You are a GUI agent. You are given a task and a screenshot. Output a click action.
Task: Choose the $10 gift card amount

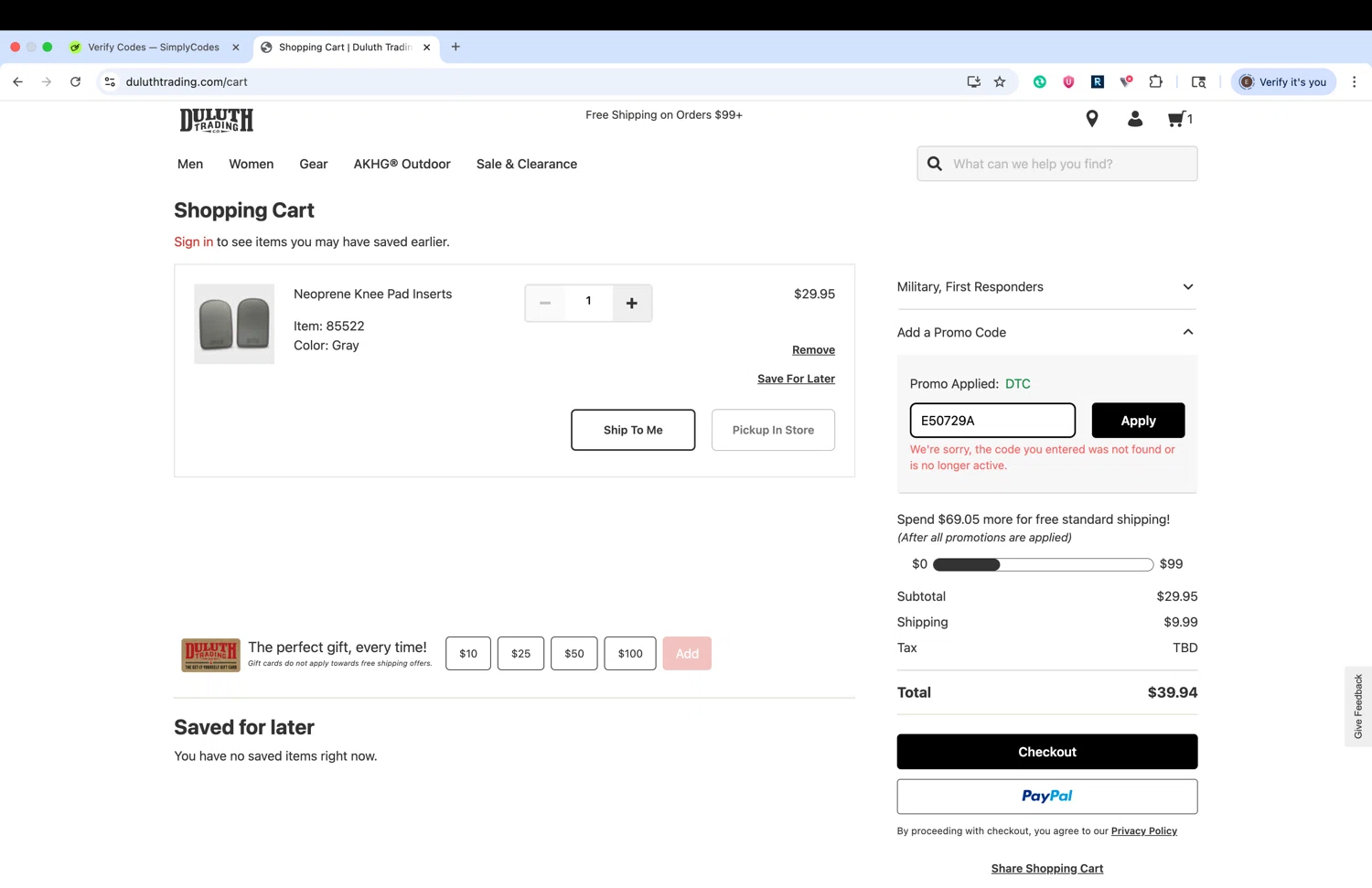[x=468, y=654]
